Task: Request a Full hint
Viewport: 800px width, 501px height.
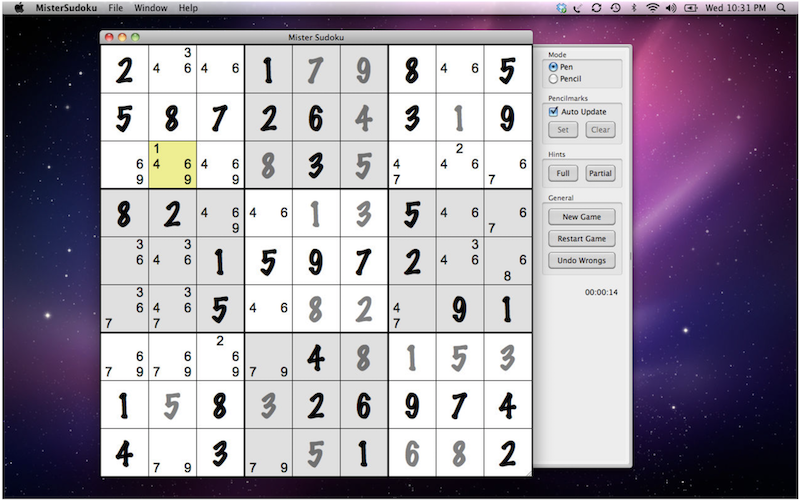Action: (x=563, y=173)
